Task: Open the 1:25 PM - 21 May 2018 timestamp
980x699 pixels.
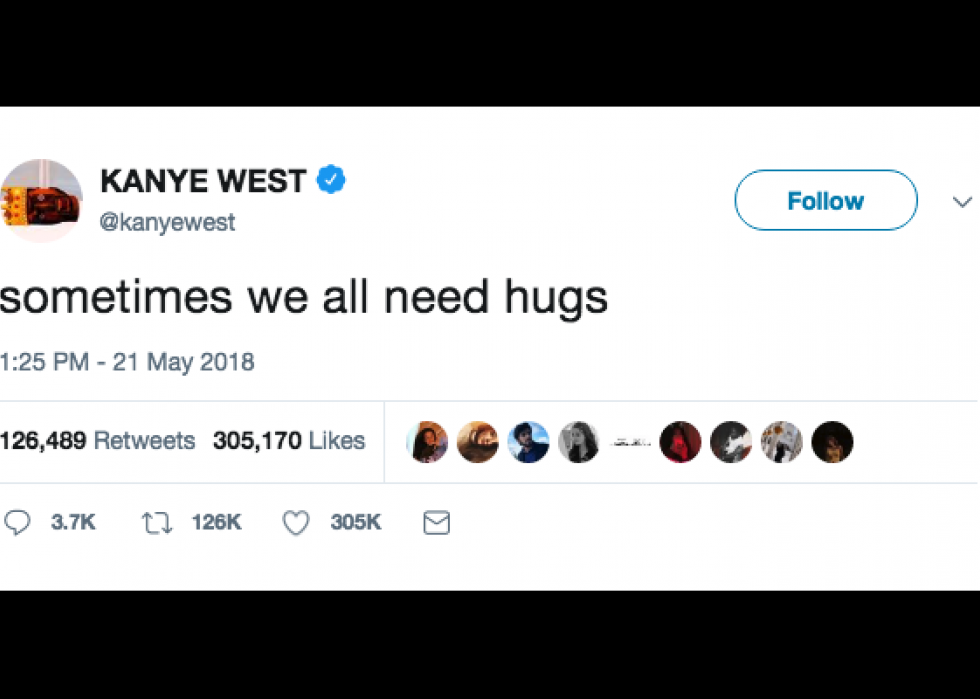Action: click(x=127, y=362)
